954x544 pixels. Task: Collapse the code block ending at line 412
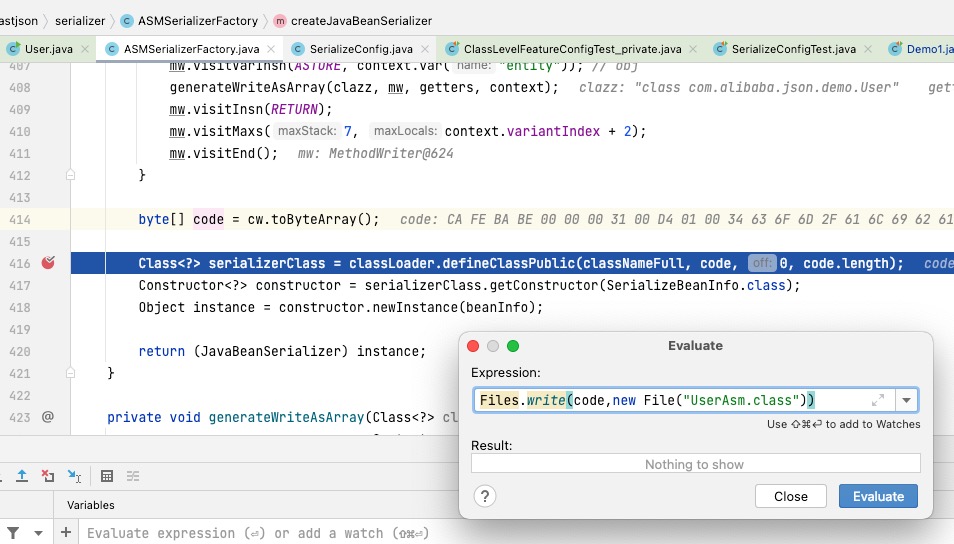(71, 175)
